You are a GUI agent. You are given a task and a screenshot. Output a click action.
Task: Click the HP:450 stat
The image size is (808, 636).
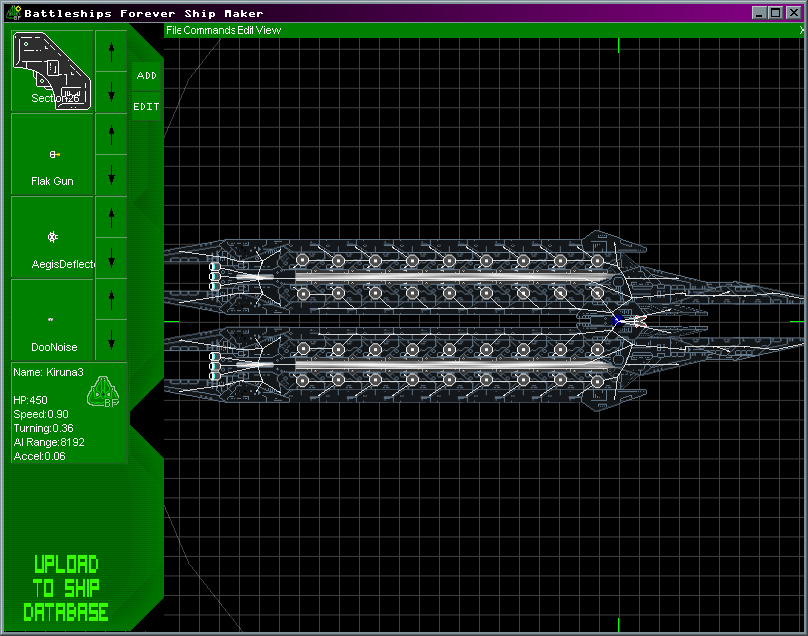click(30, 400)
